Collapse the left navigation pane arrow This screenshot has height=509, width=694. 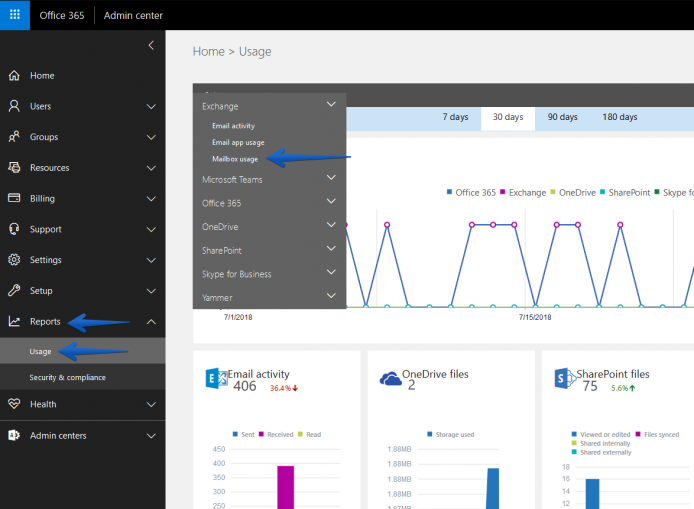151,45
